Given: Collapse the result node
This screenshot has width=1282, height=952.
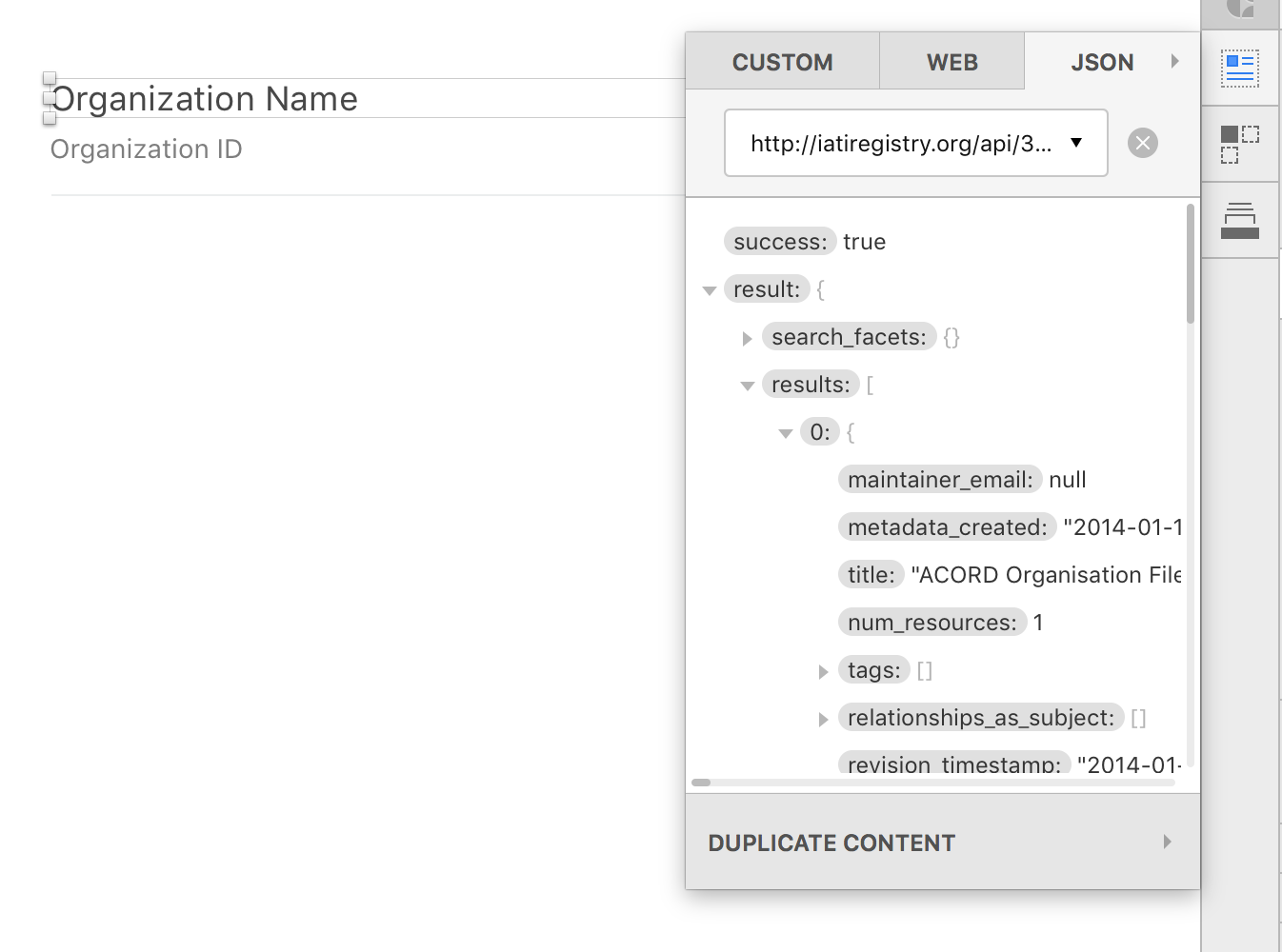Looking at the screenshot, I should point(710,290).
